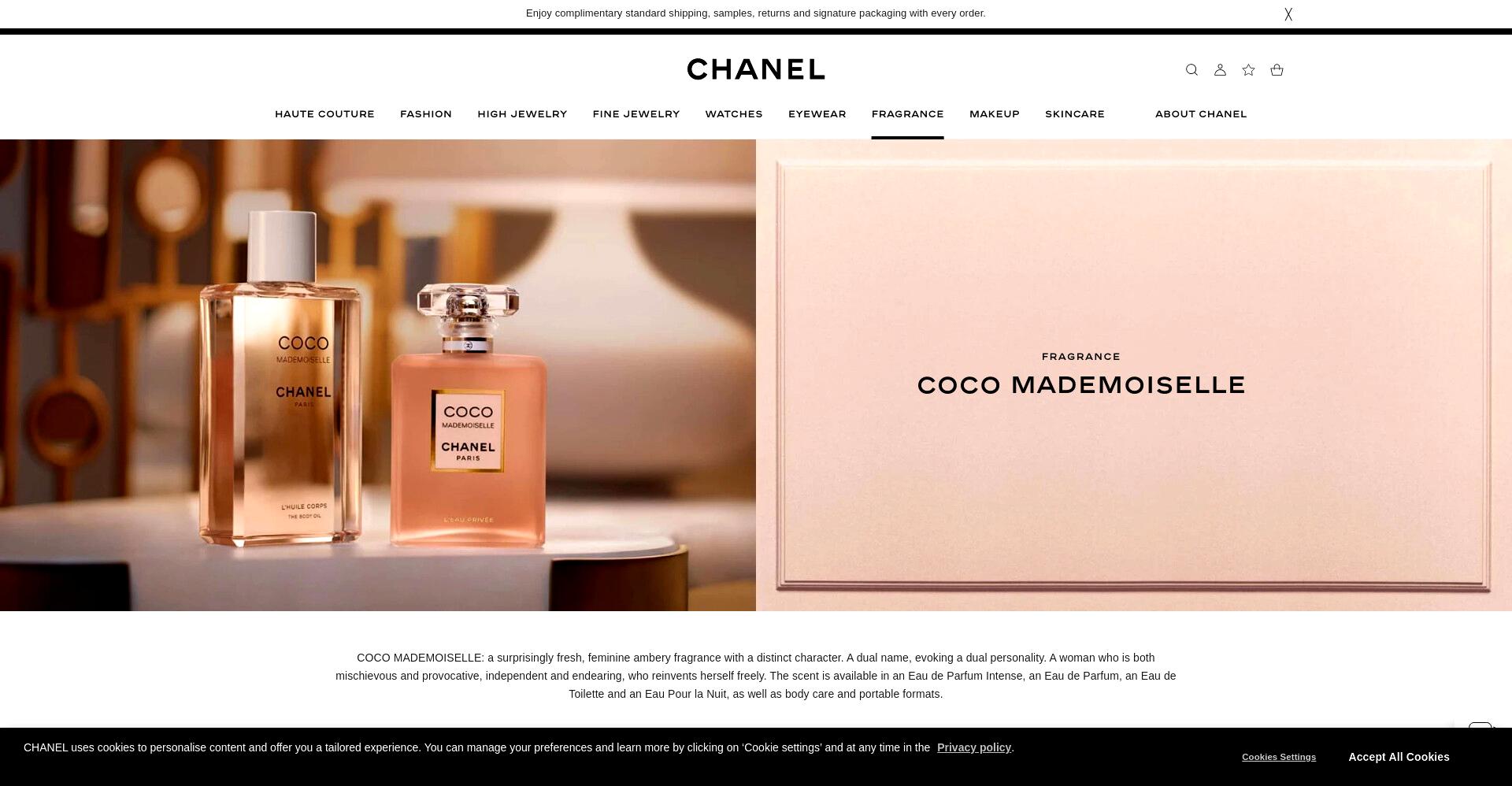This screenshot has height=786, width=1512.
Task: Open the Makeup menu item
Action: click(x=995, y=114)
